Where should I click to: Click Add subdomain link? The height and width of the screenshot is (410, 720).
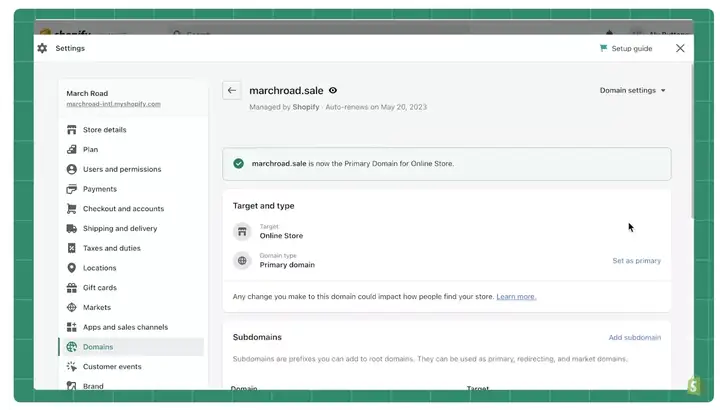[635, 337]
